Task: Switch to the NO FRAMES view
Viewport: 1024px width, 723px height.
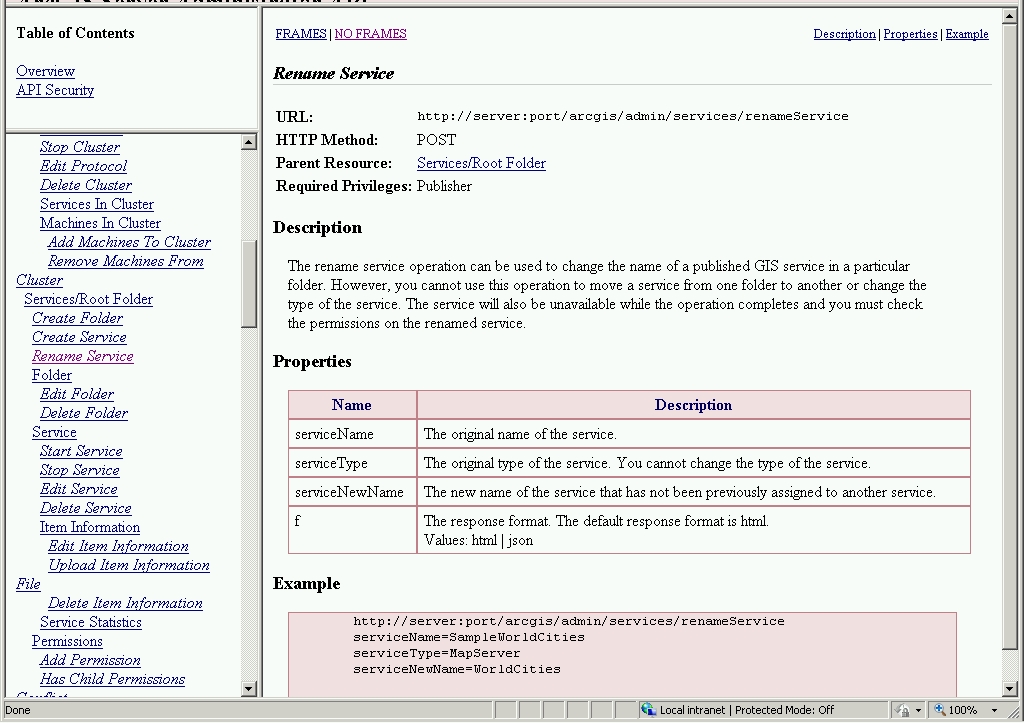Action: [370, 33]
